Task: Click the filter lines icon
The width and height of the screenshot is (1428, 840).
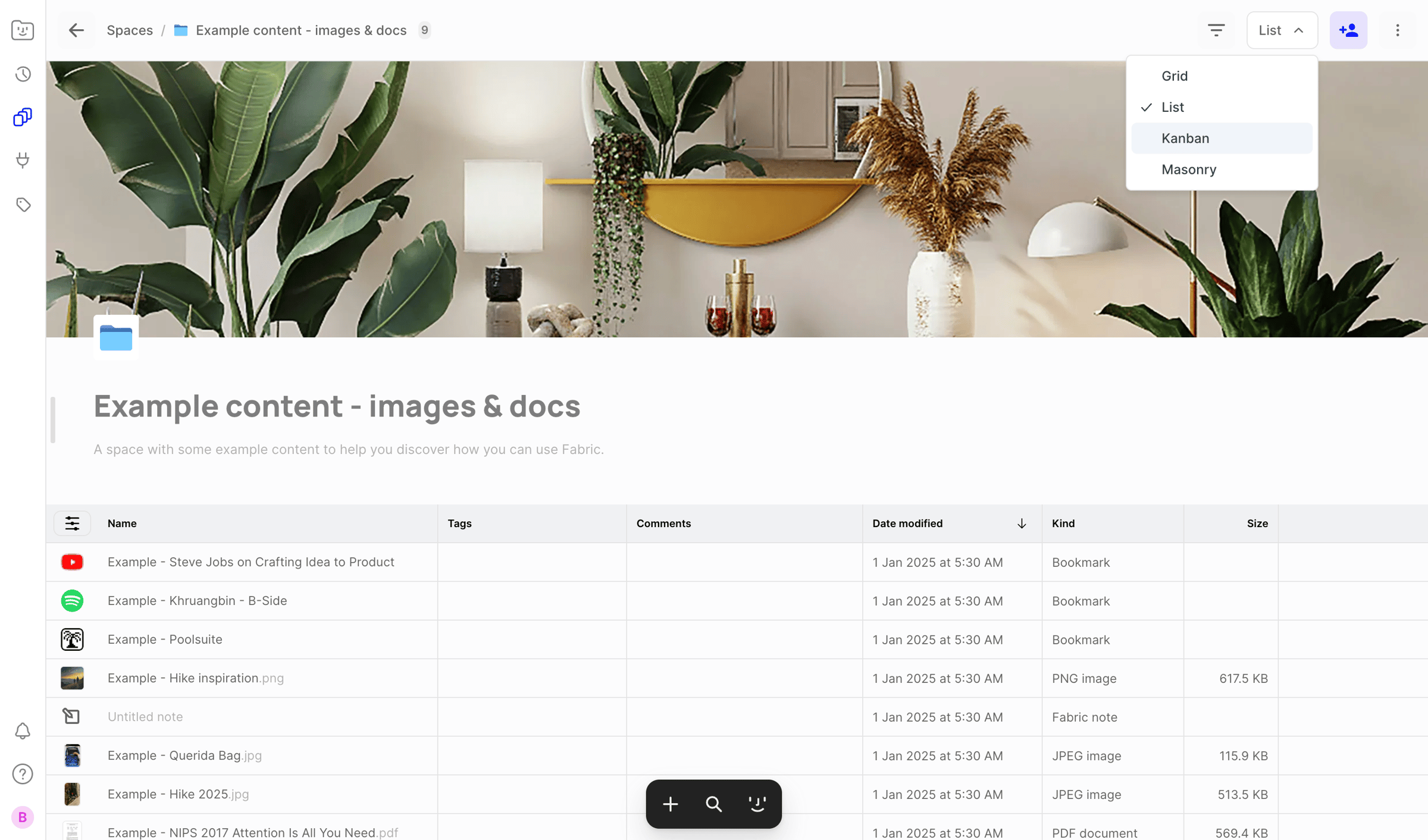Action: coord(1216,30)
